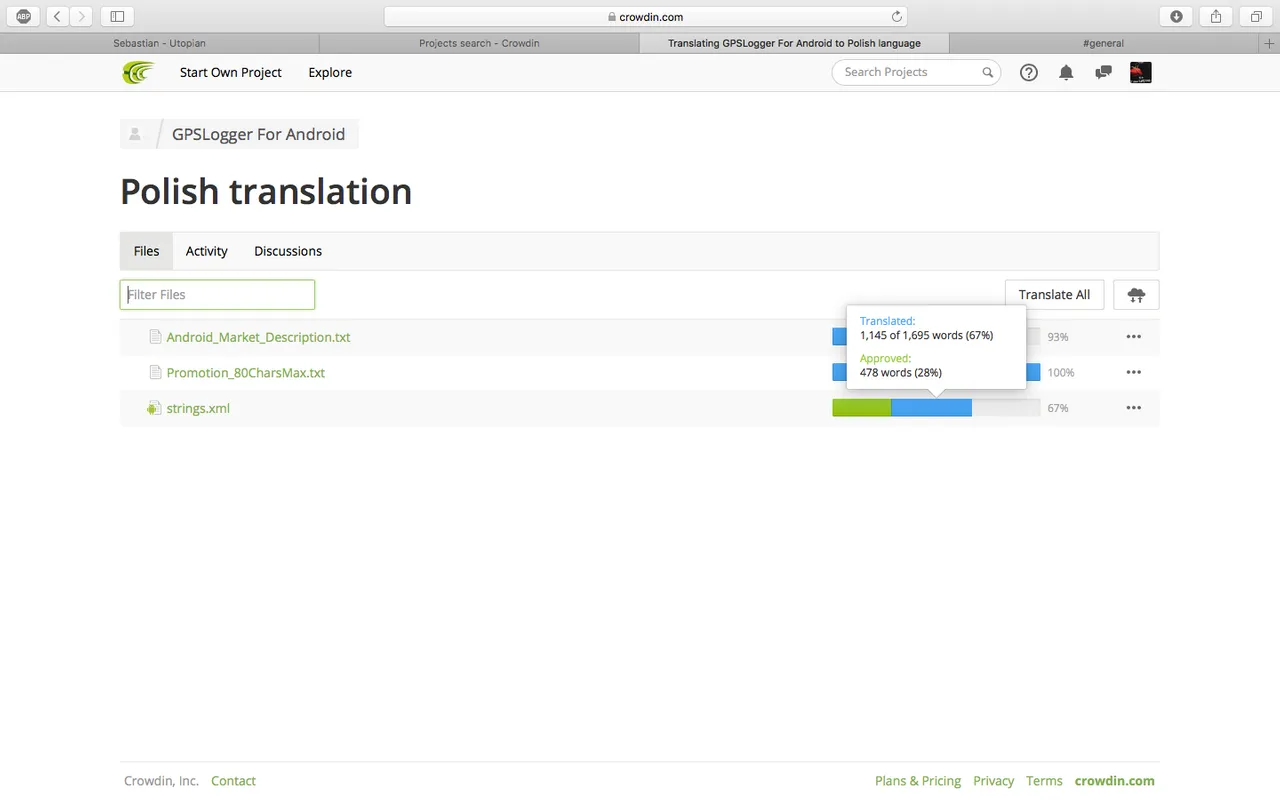Viewport: 1280px width, 800px height.
Task: Select the Translating GPSLogger browser tab
Action: (794, 43)
